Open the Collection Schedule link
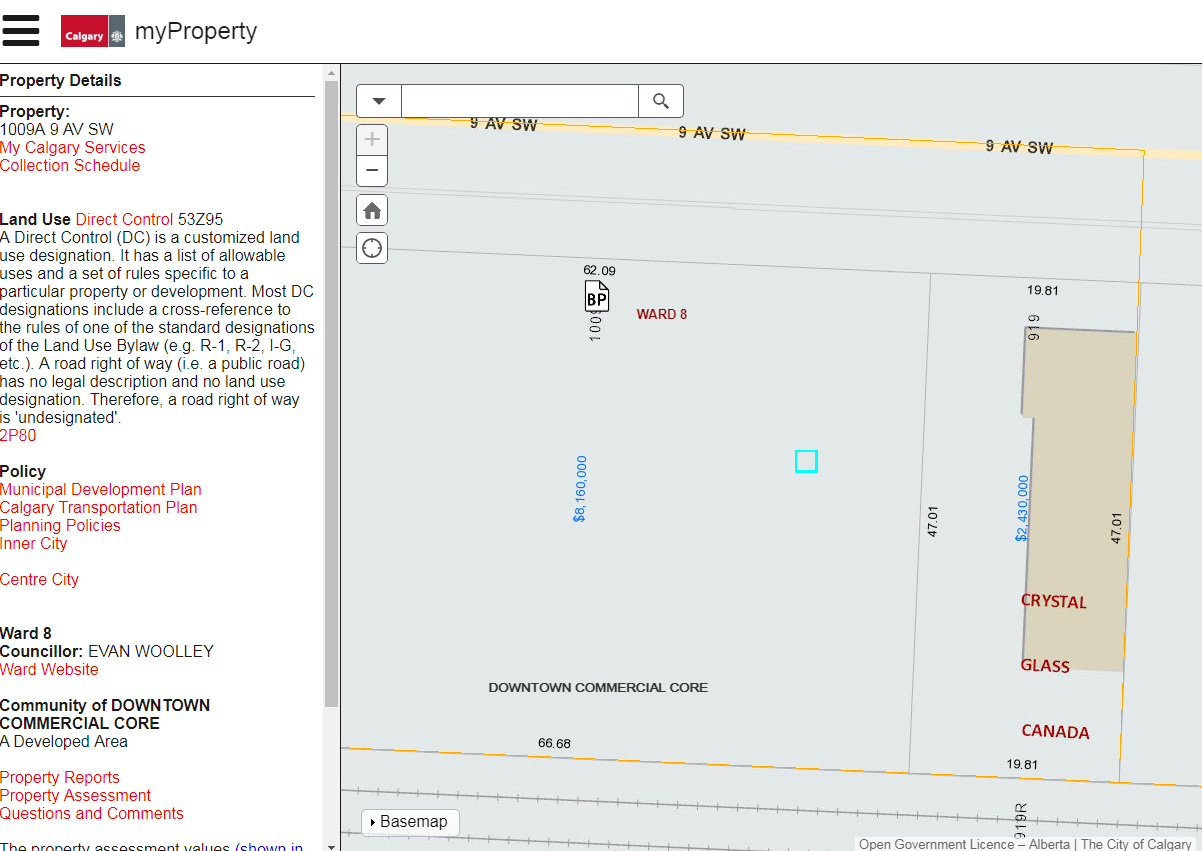This screenshot has width=1202, height=851. point(70,166)
